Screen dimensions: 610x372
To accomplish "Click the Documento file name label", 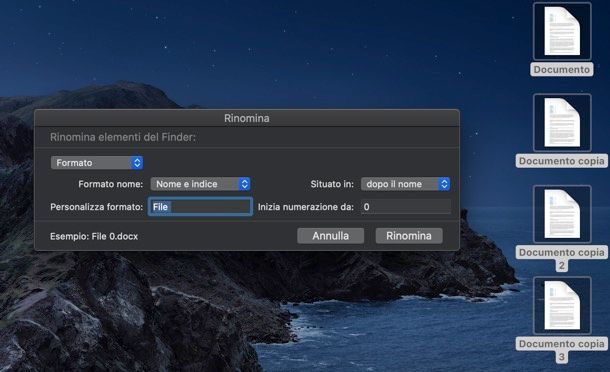I will pos(562,70).
